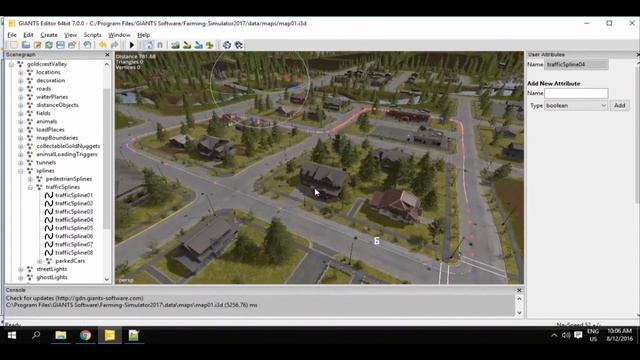Click the first blue globe toolbar icon
This screenshot has width=640, height=360.
pos(227,45)
